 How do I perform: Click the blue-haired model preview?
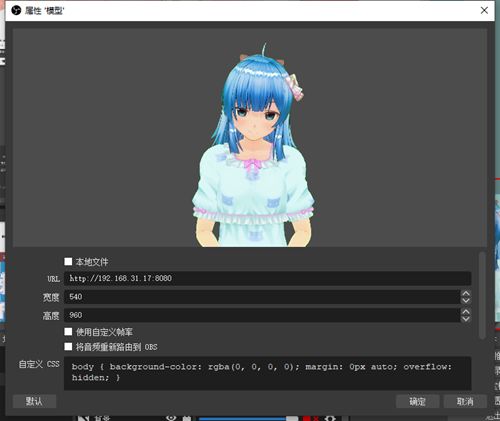click(x=253, y=145)
